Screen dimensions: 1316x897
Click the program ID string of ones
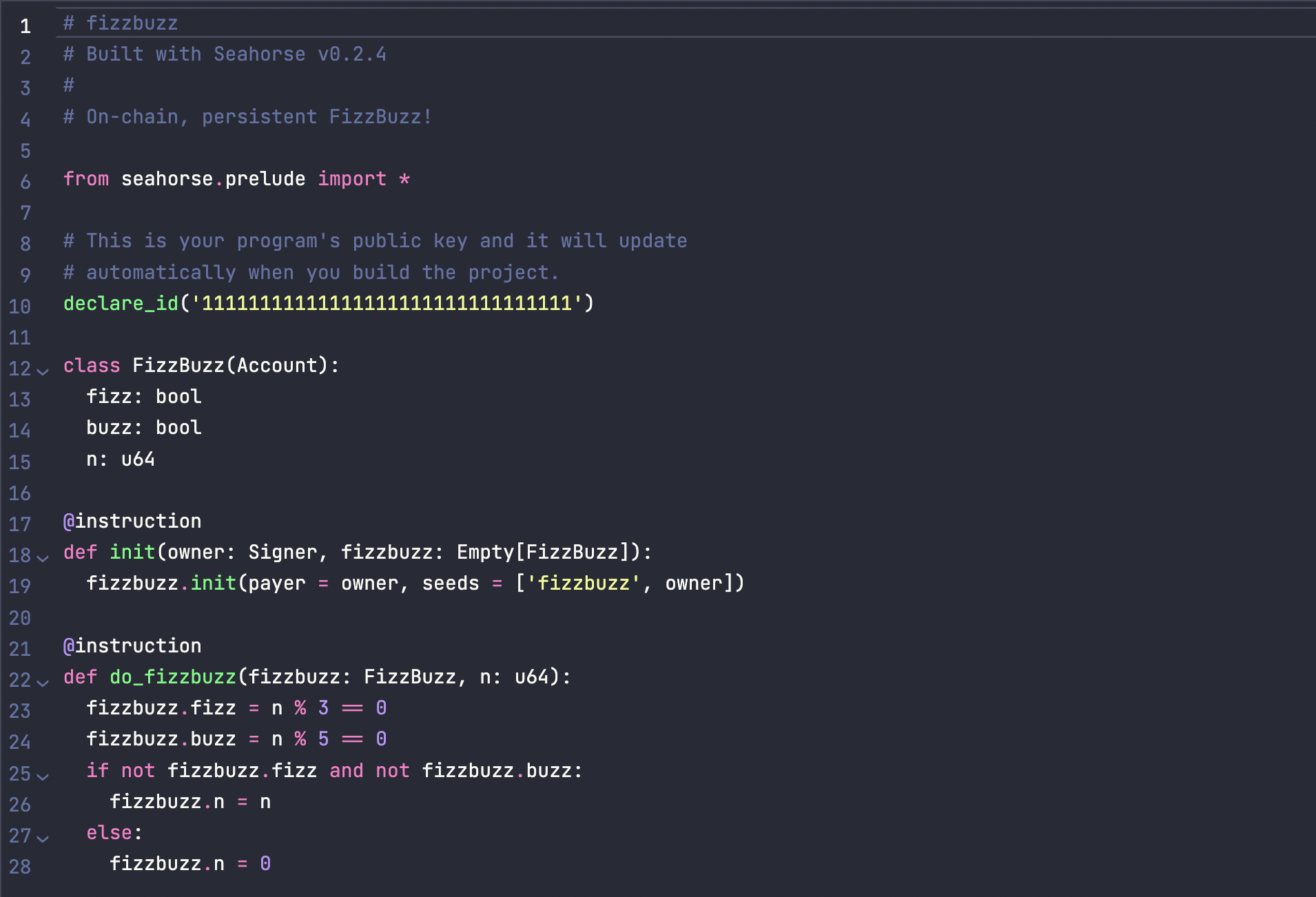387,303
